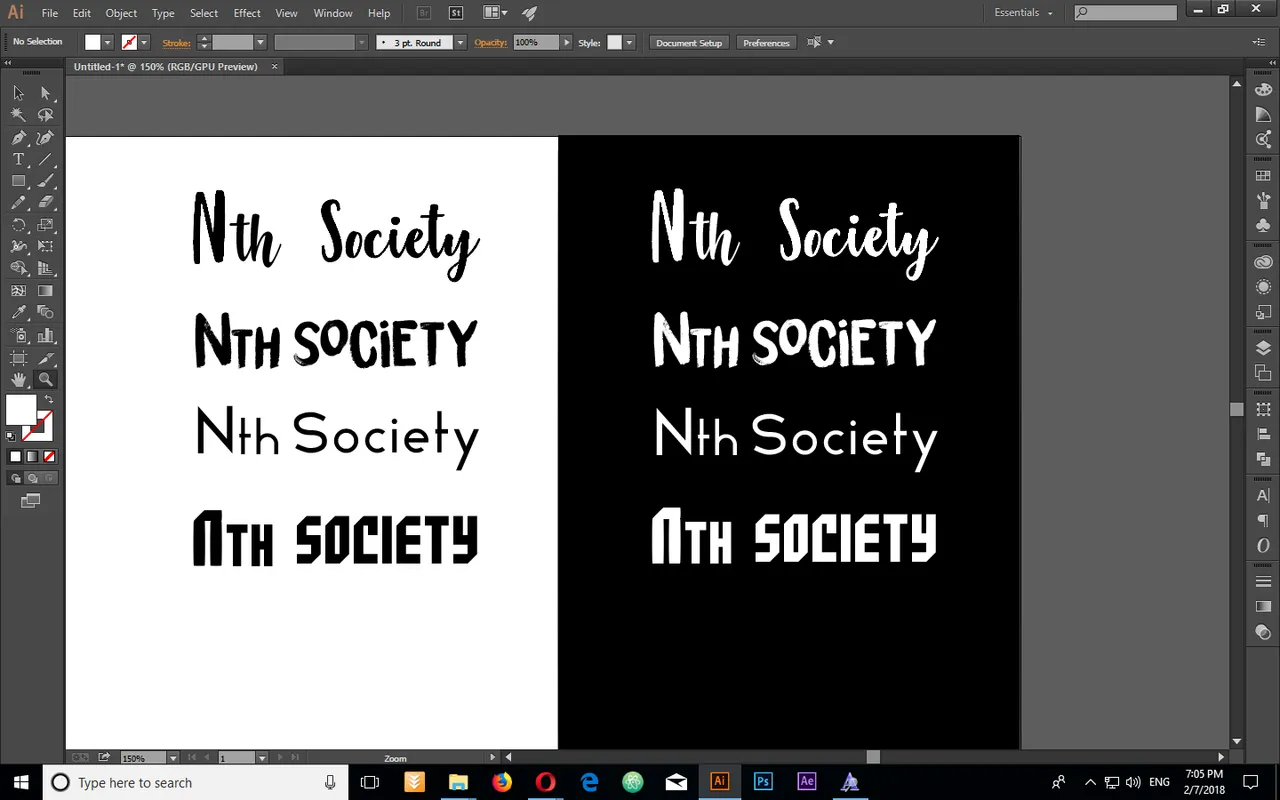Choose the Lasso tool
Viewport: 1280px width, 800px height.
click(x=45, y=115)
